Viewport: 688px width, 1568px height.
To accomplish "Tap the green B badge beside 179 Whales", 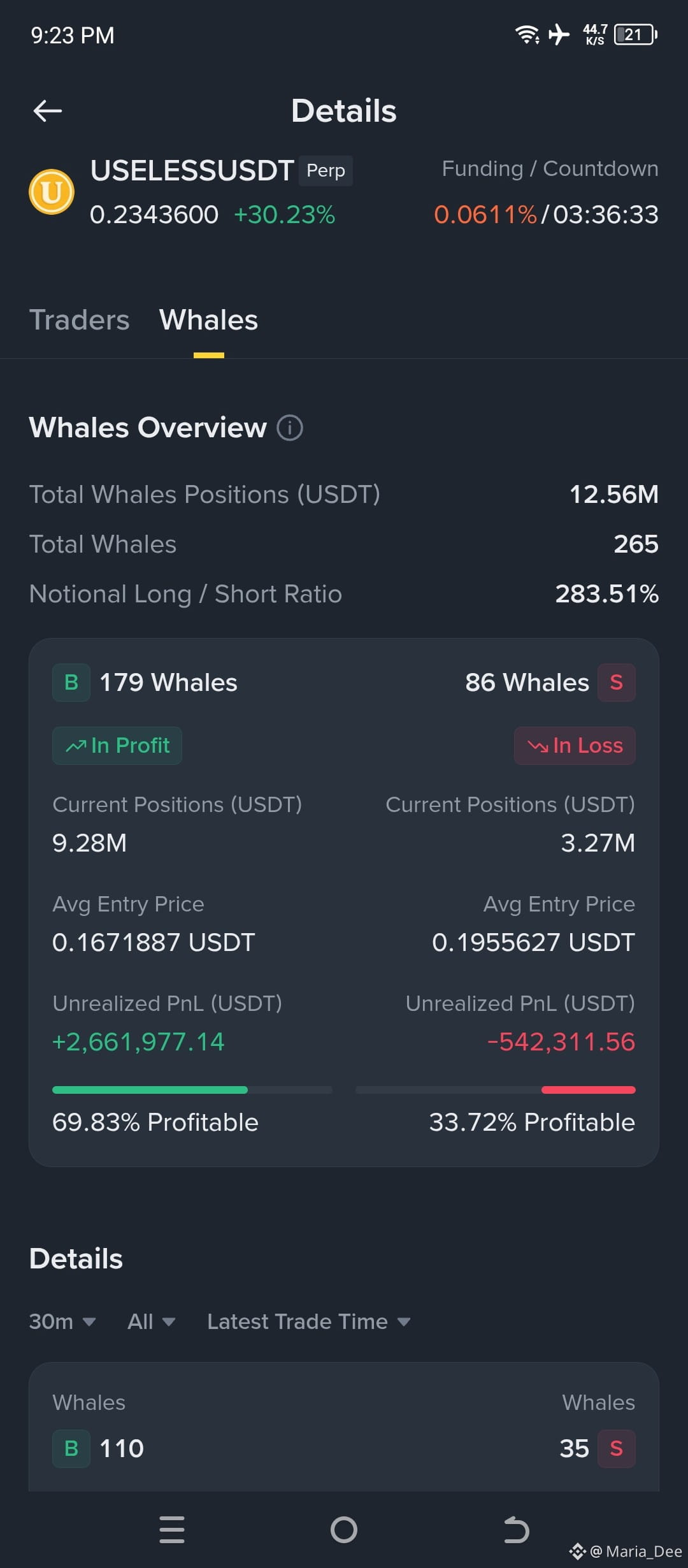I will coord(71,683).
